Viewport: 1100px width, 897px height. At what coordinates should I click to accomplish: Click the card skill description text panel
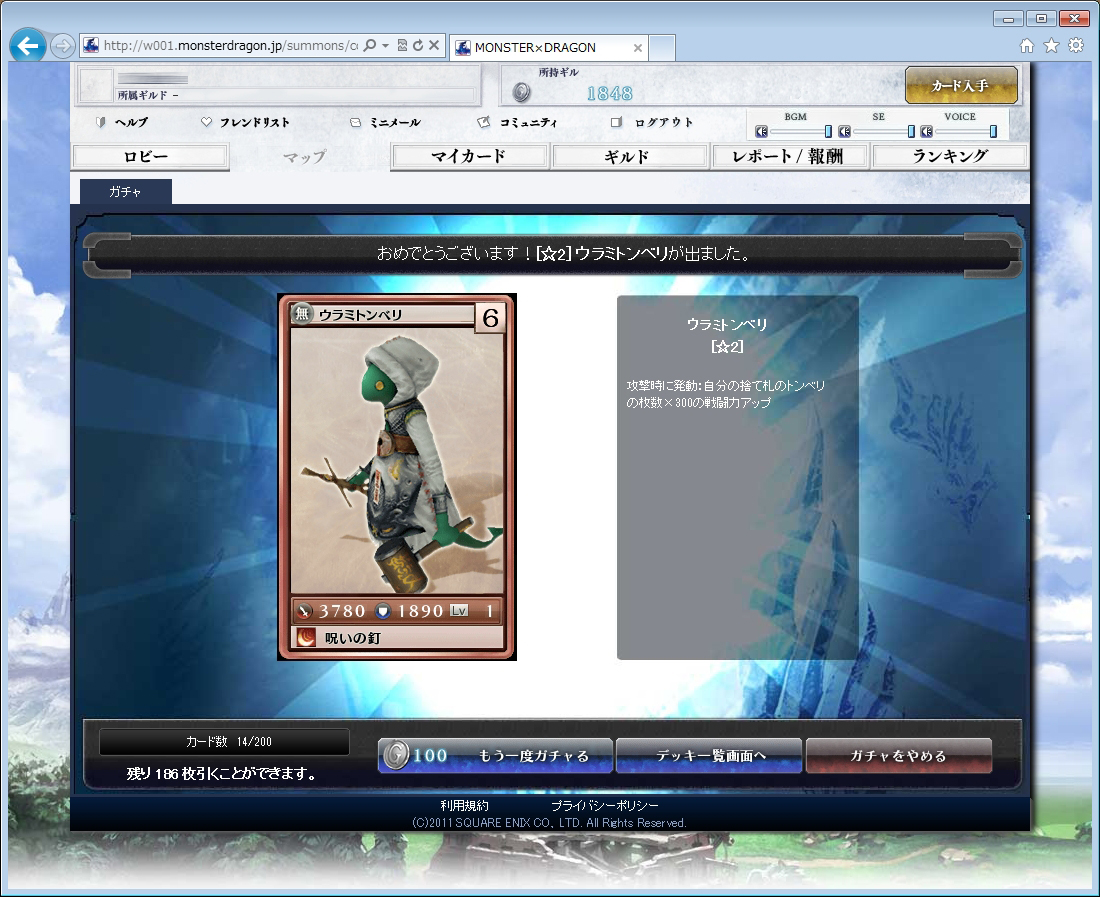(737, 477)
